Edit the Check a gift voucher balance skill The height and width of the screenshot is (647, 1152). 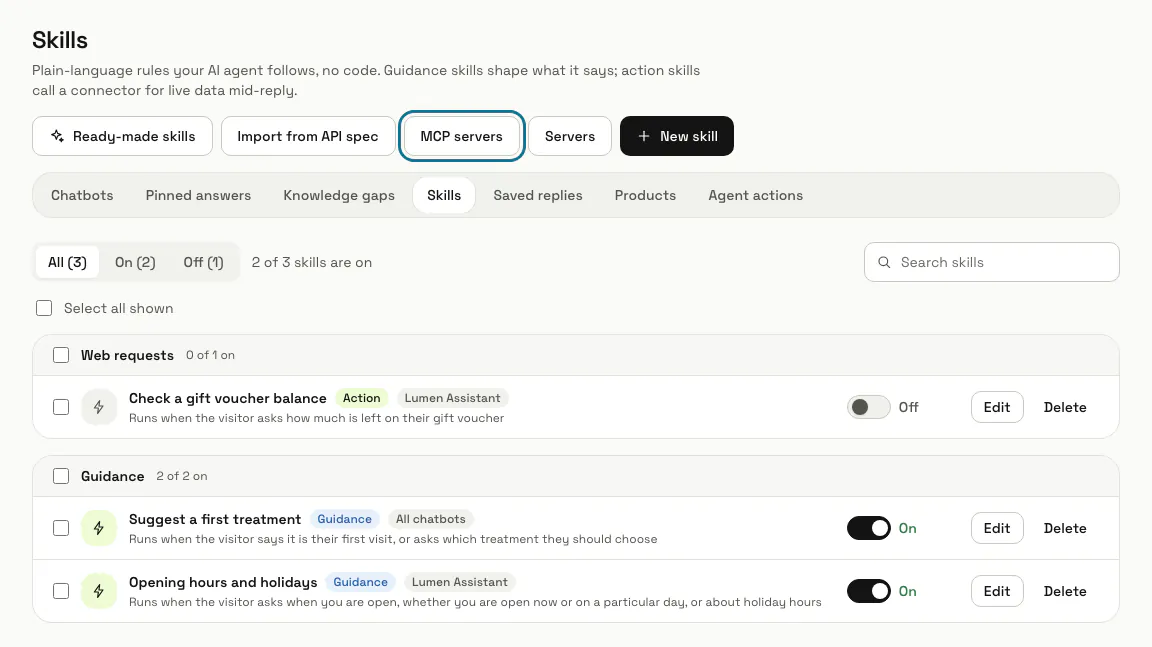coord(997,407)
